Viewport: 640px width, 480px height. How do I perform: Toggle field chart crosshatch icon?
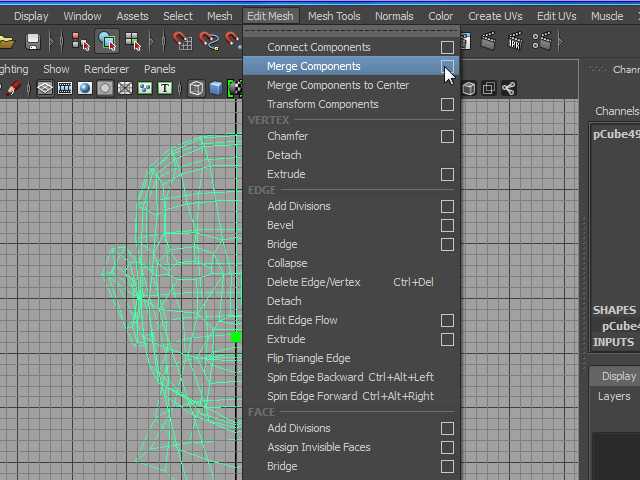tap(125, 88)
